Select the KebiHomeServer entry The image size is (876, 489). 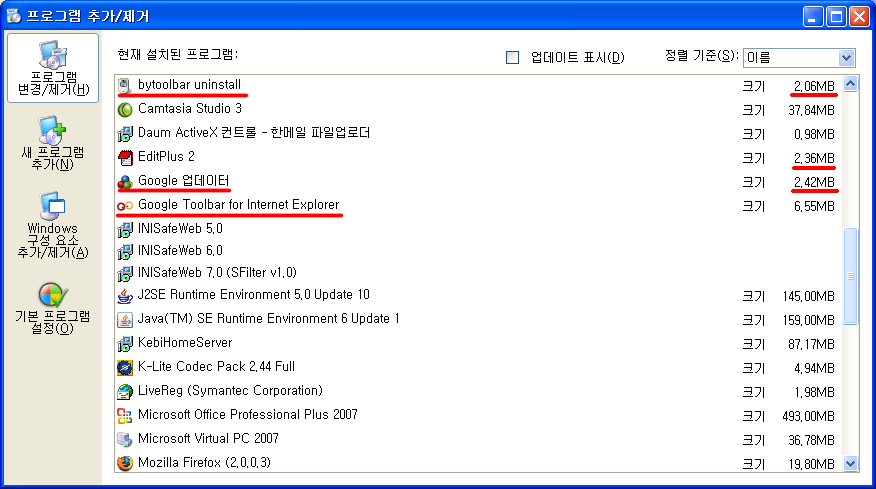[x=185, y=343]
